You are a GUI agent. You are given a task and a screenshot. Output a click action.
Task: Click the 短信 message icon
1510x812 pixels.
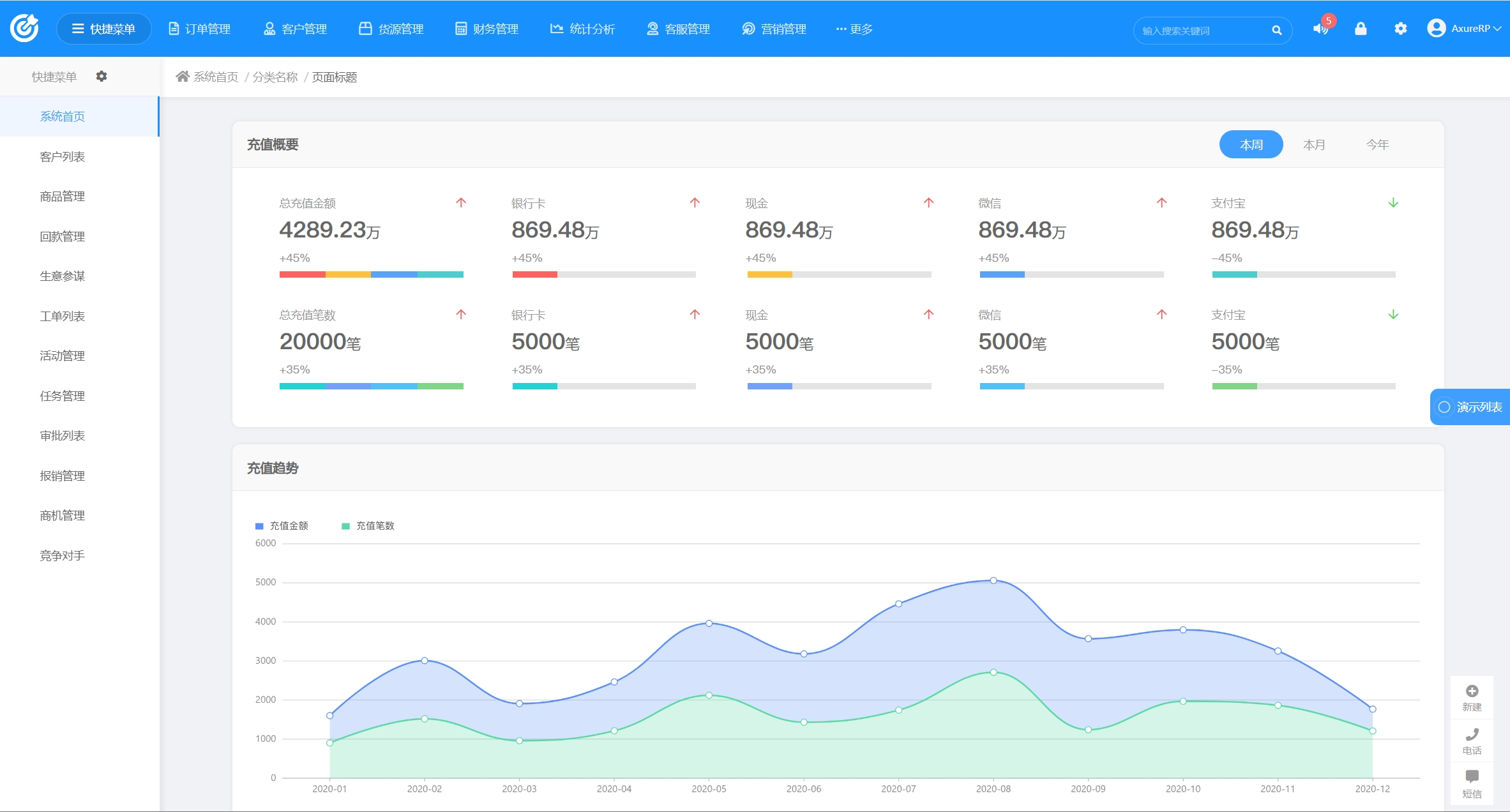click(1472, 777)
